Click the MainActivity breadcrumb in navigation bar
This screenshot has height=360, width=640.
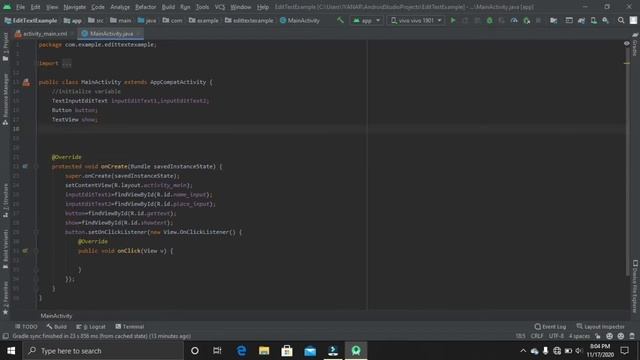coord(300,20)
